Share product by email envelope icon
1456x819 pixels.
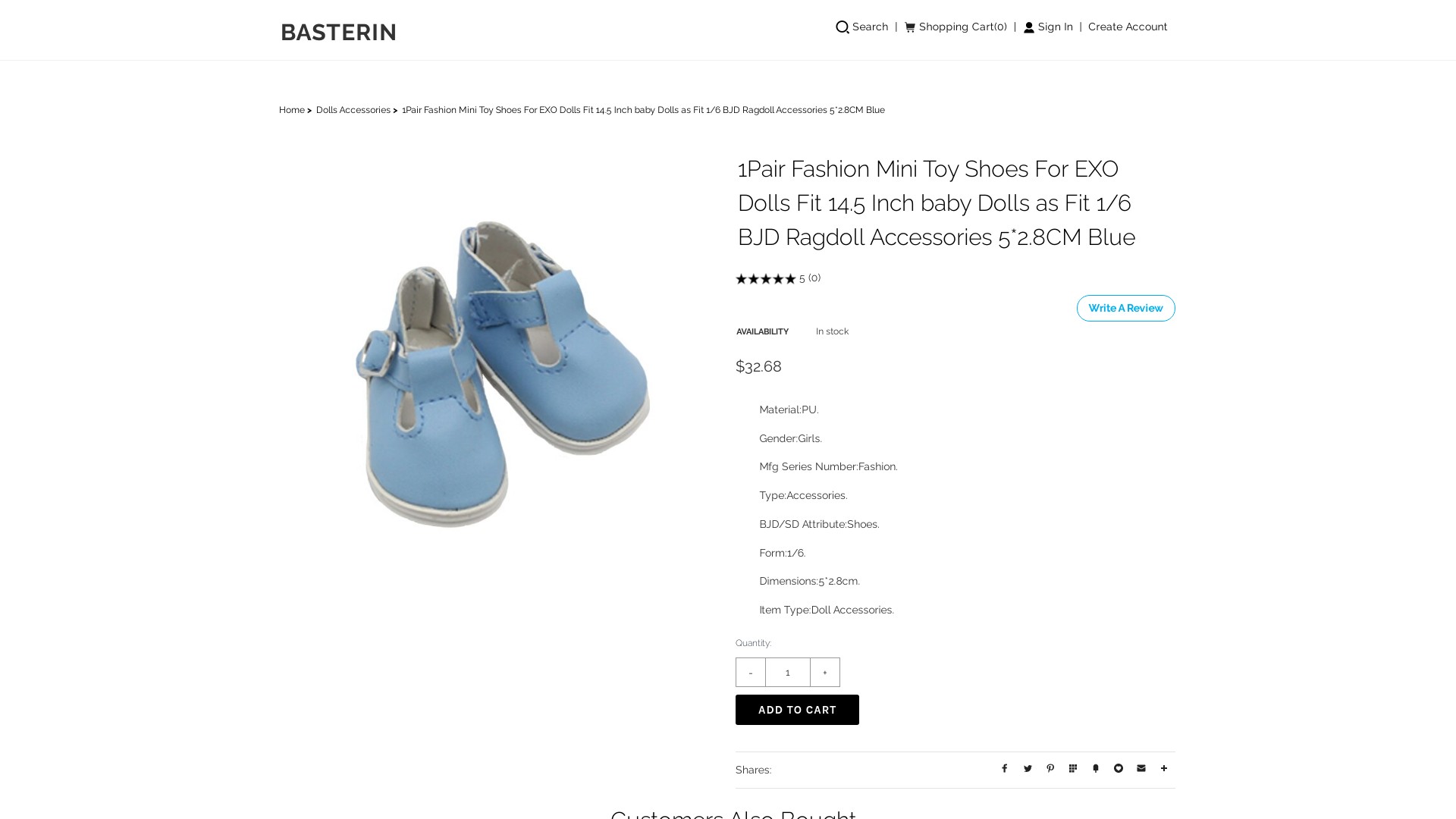[1141, 769]
